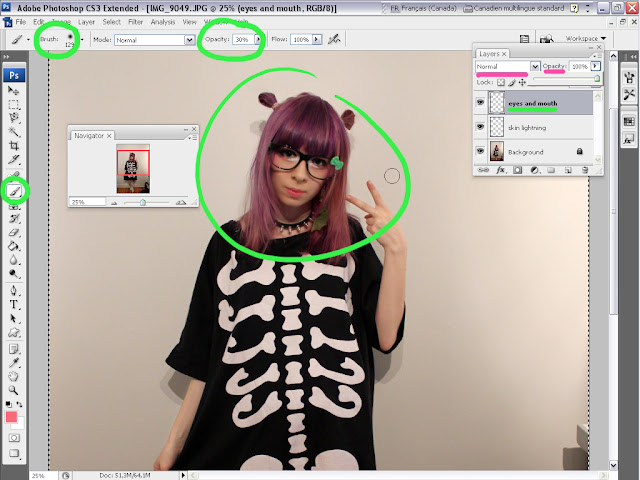Click the layer opacity slider handle
Screen dimensions: 640x480
click(597, 78)
